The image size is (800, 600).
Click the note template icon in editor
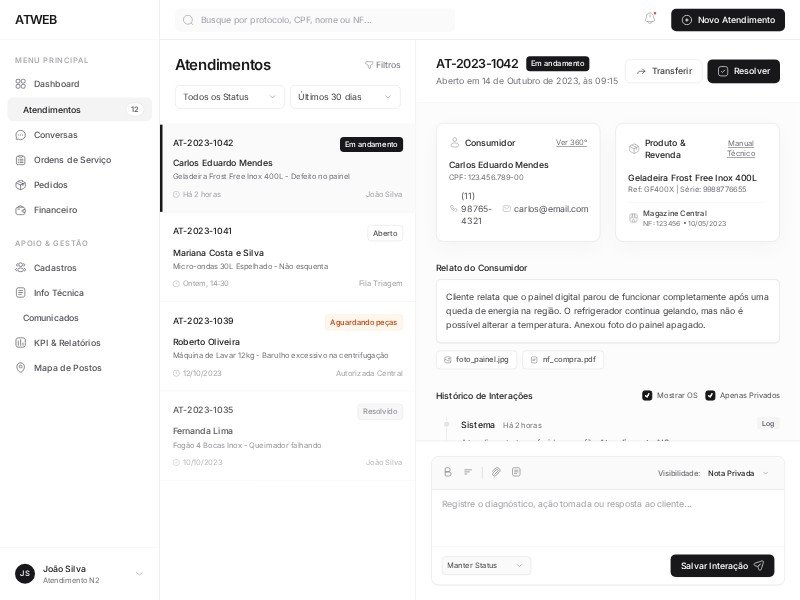click(516, 472)
